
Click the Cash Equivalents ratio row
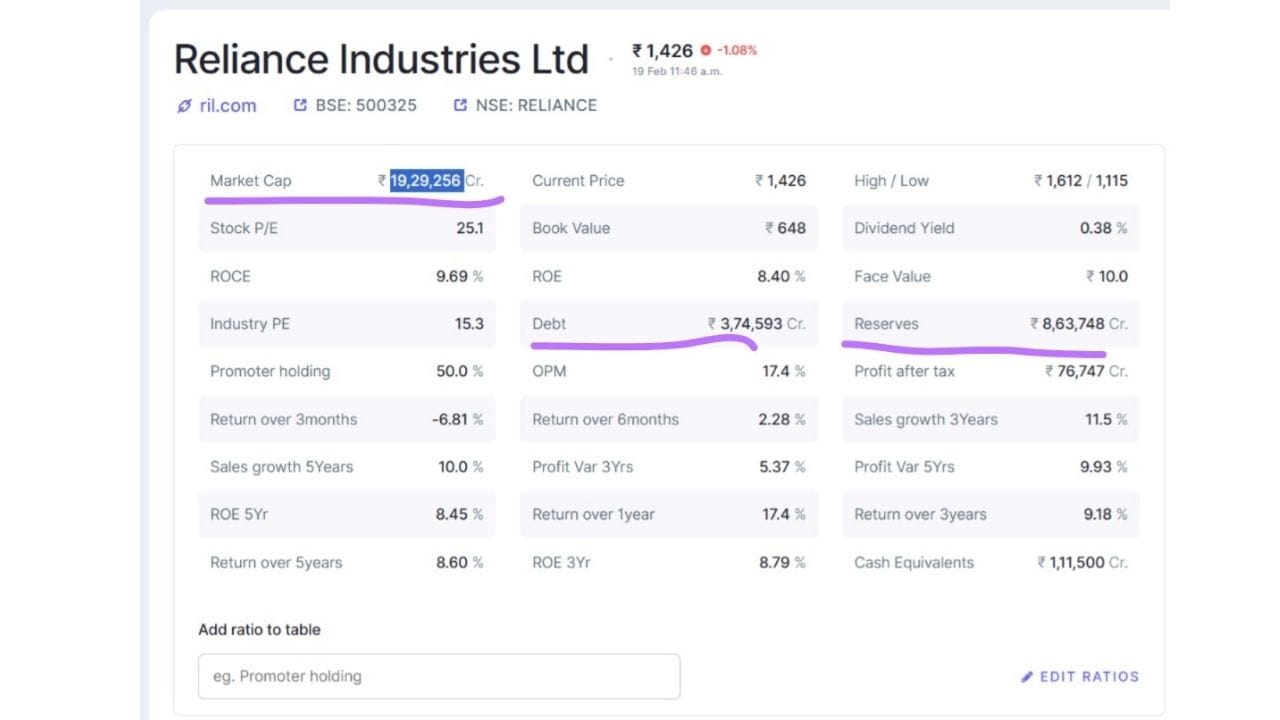(990, 563)
